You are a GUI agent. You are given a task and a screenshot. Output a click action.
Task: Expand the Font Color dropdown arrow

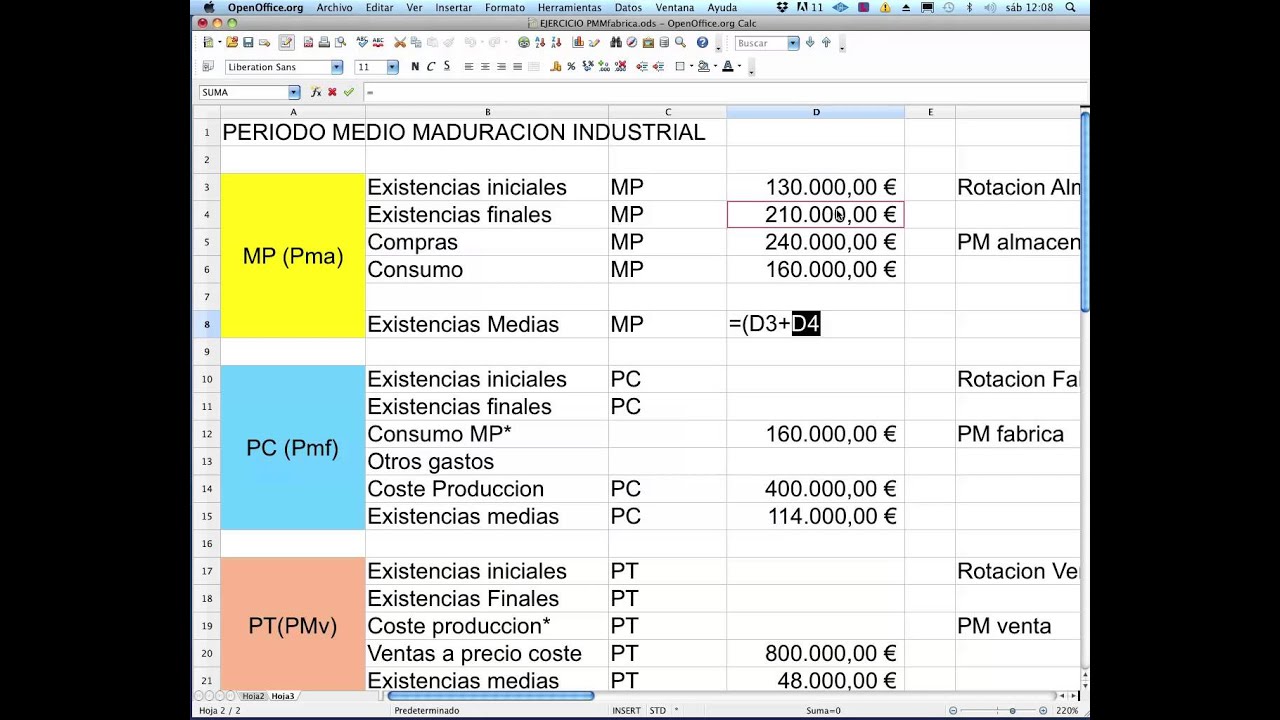[x=740, y=67]
